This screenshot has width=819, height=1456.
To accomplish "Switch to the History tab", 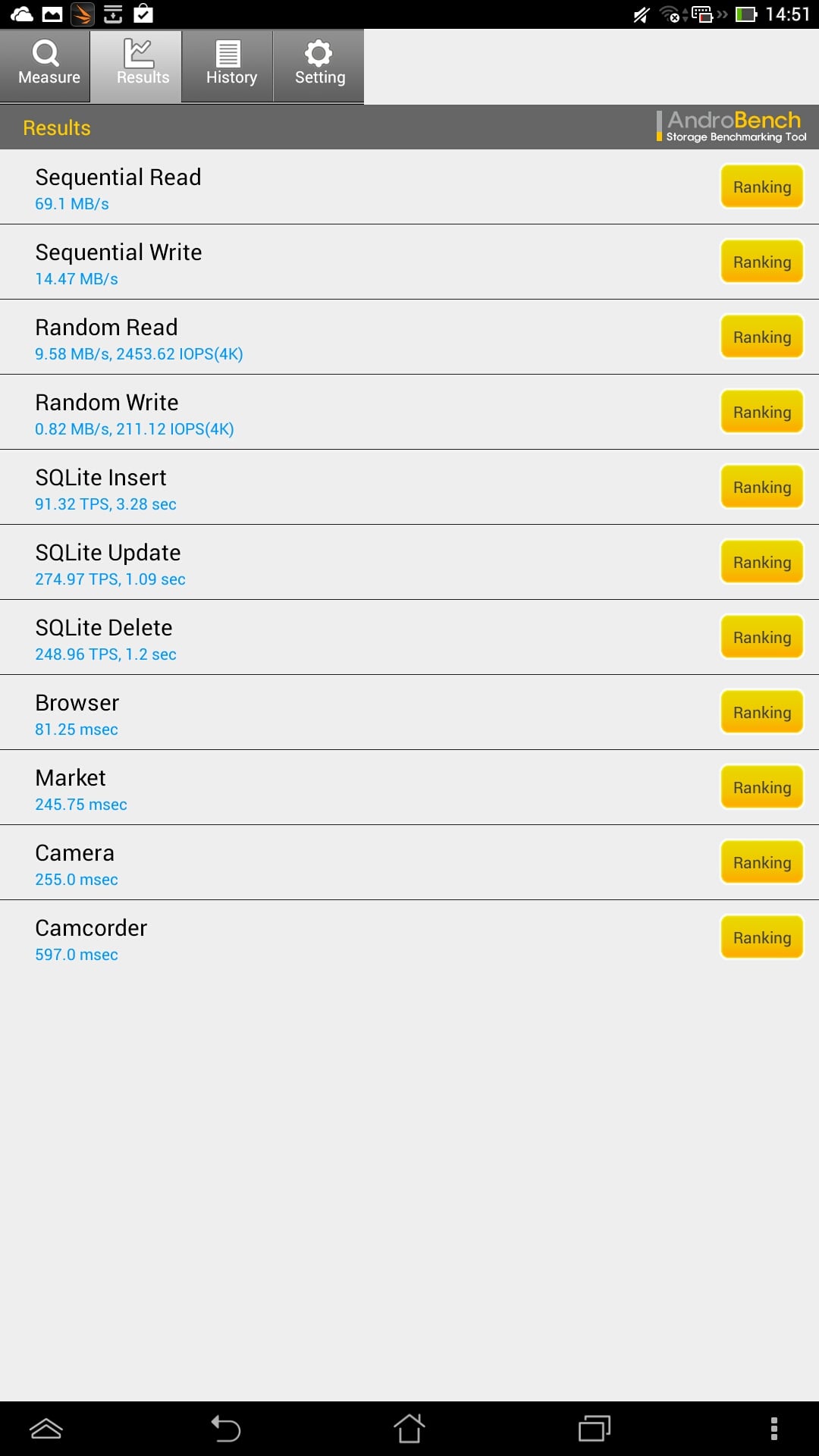I will [227, 66].
